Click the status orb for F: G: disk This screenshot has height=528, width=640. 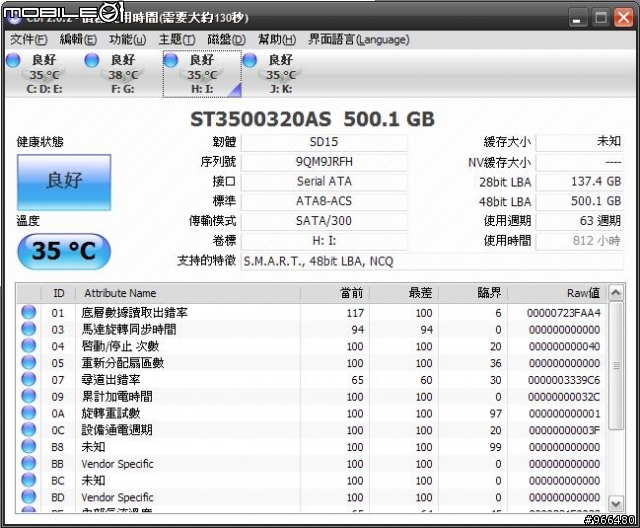(x=92, y=60)
